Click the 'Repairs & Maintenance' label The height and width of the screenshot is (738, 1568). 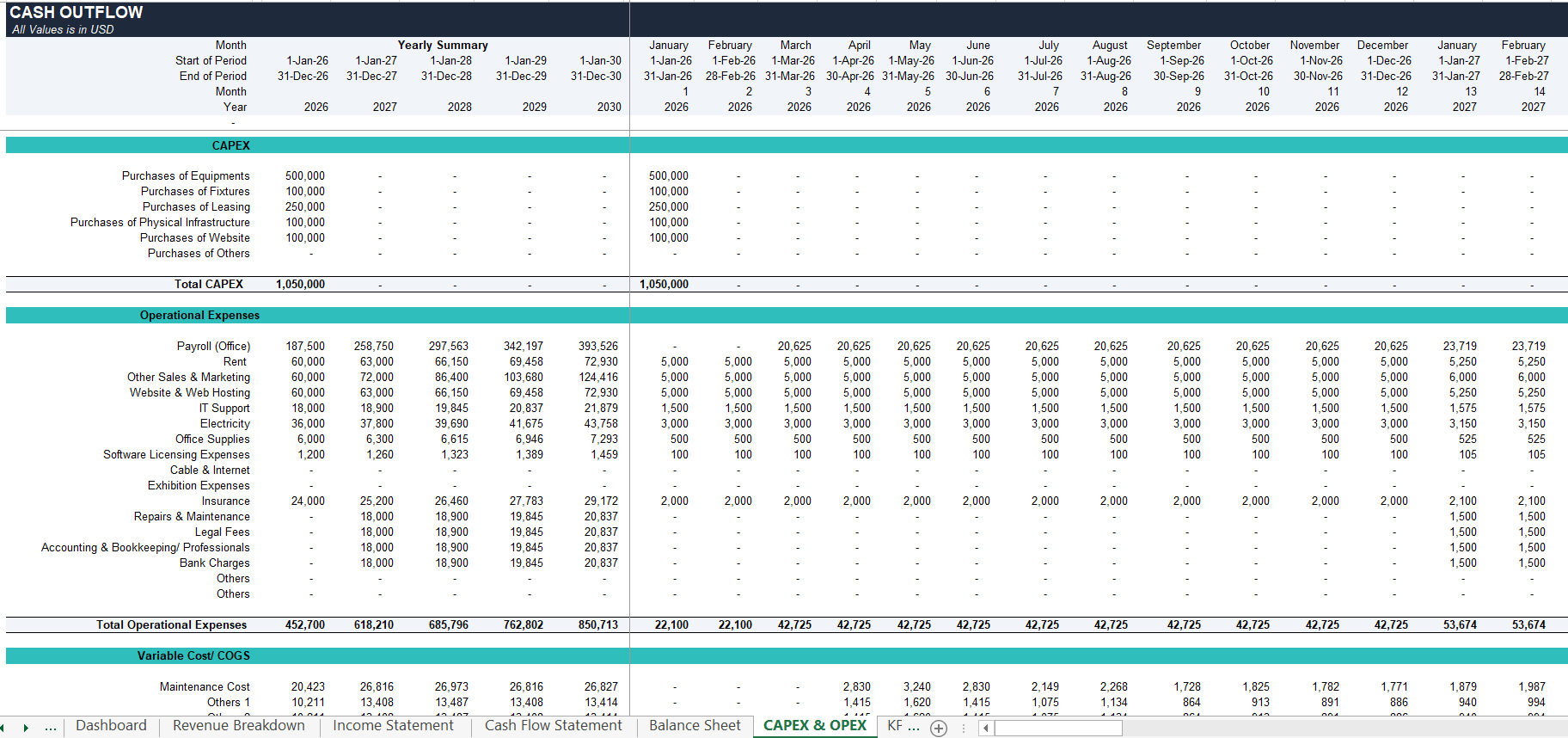click(192, 516)
